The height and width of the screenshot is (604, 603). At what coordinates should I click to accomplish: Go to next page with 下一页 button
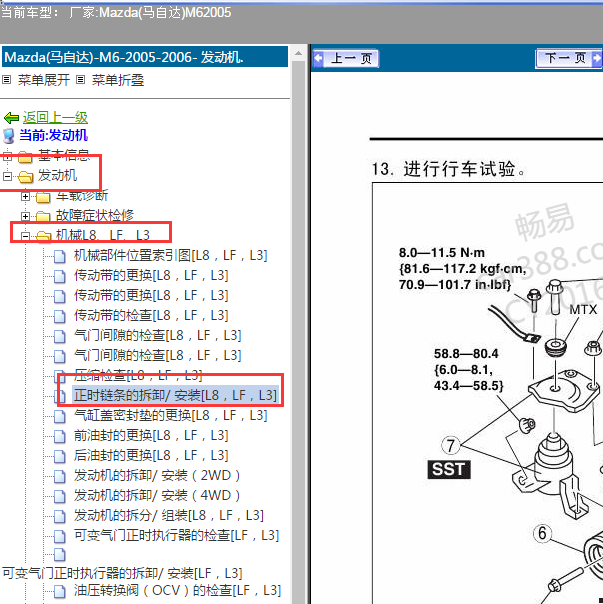569,59
